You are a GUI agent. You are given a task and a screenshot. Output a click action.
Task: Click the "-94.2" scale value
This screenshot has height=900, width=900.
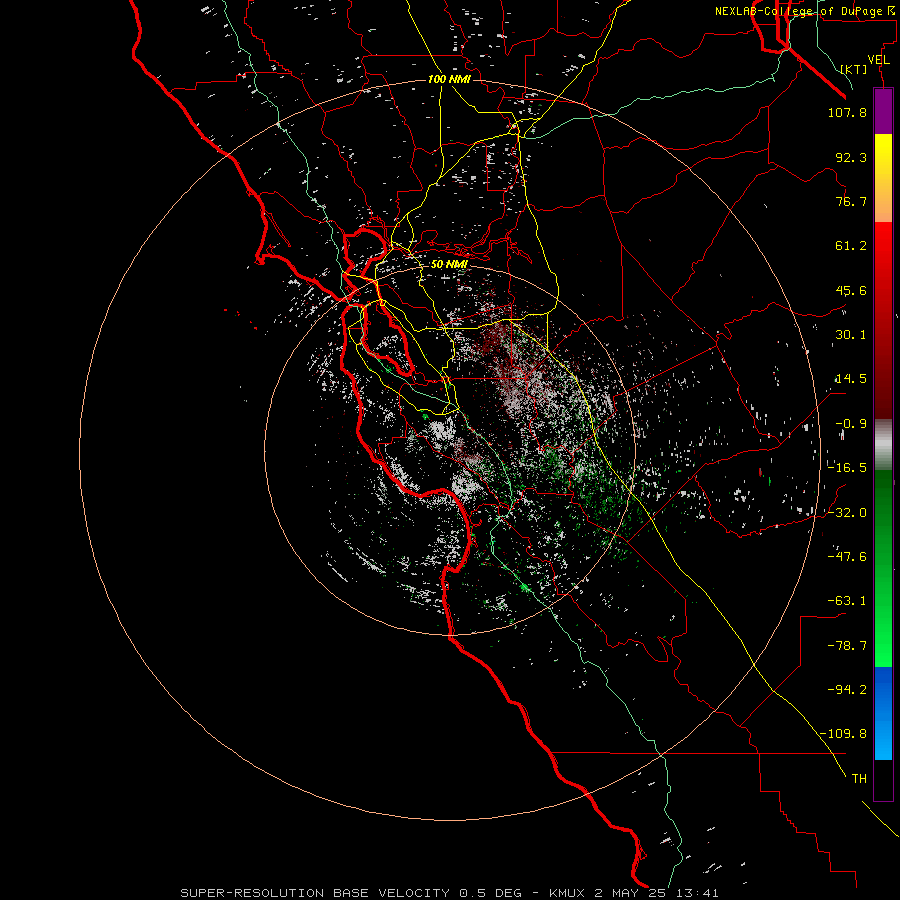[x=847, y=689]
